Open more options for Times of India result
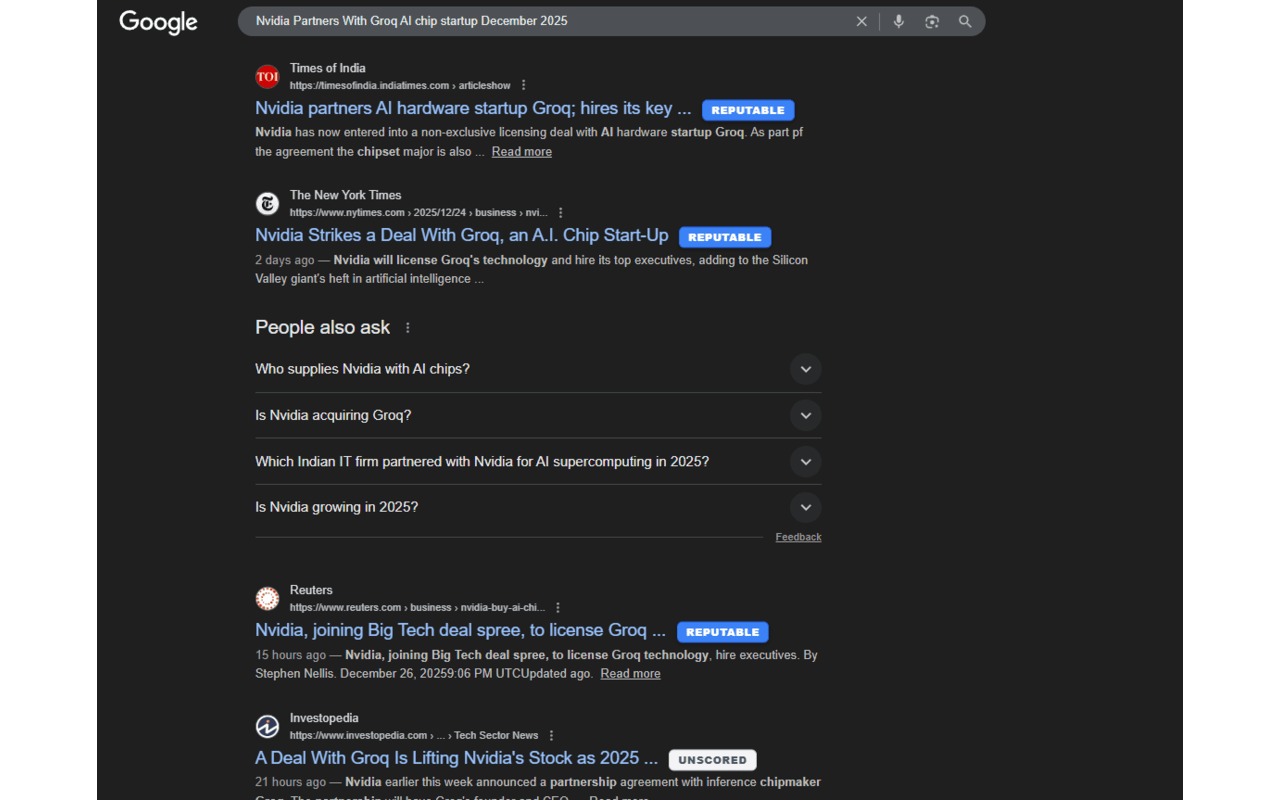The width and height of the screenshot is (1280, 800). [524, 86]
